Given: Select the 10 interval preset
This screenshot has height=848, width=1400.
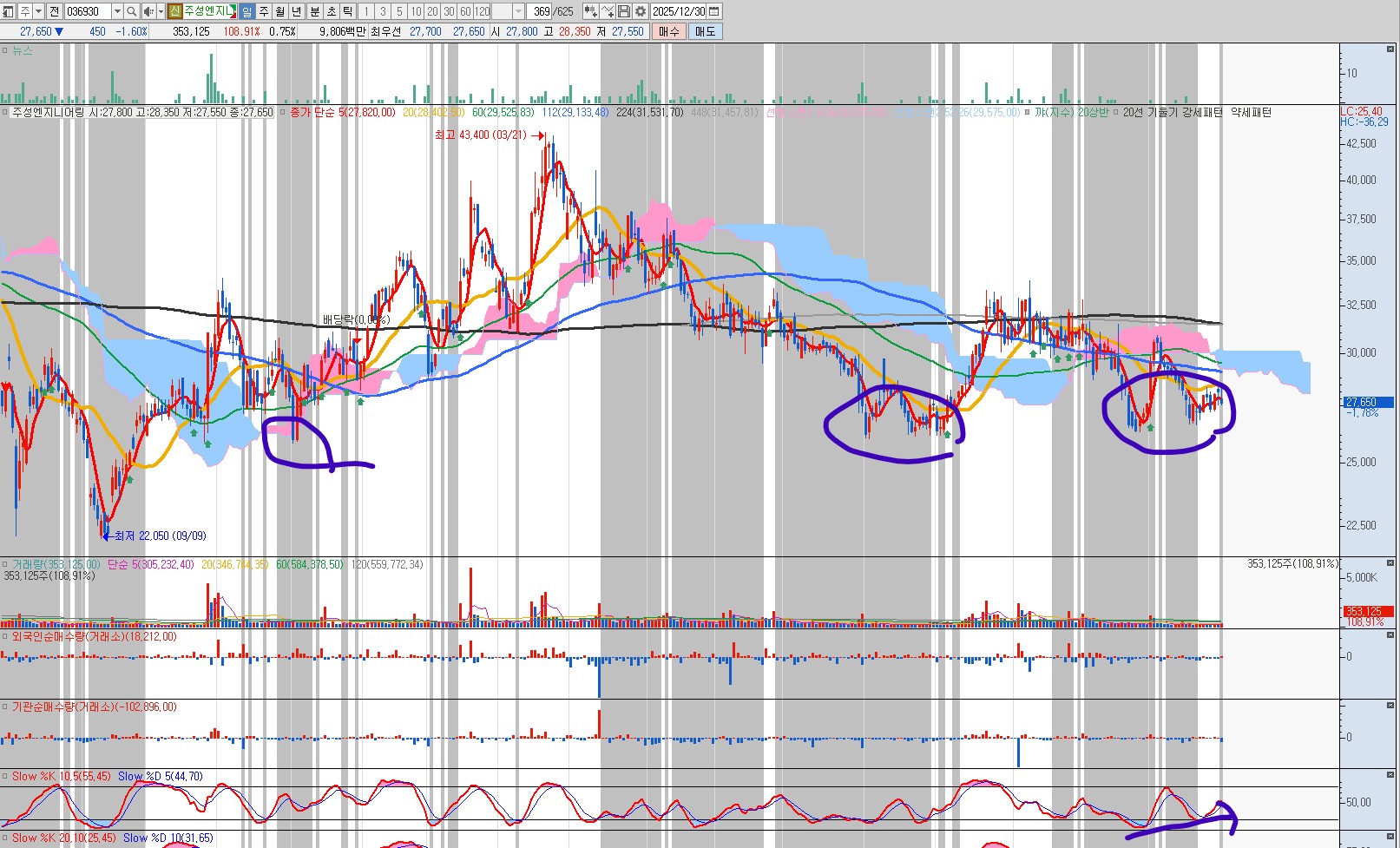Looking at the screenshot, I should click(x=416, y=11).
